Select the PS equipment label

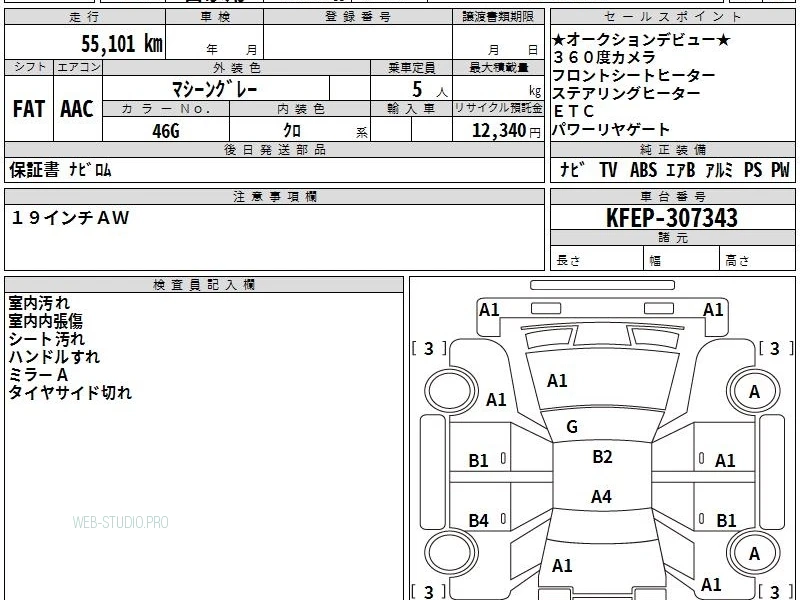pos(753,170)
